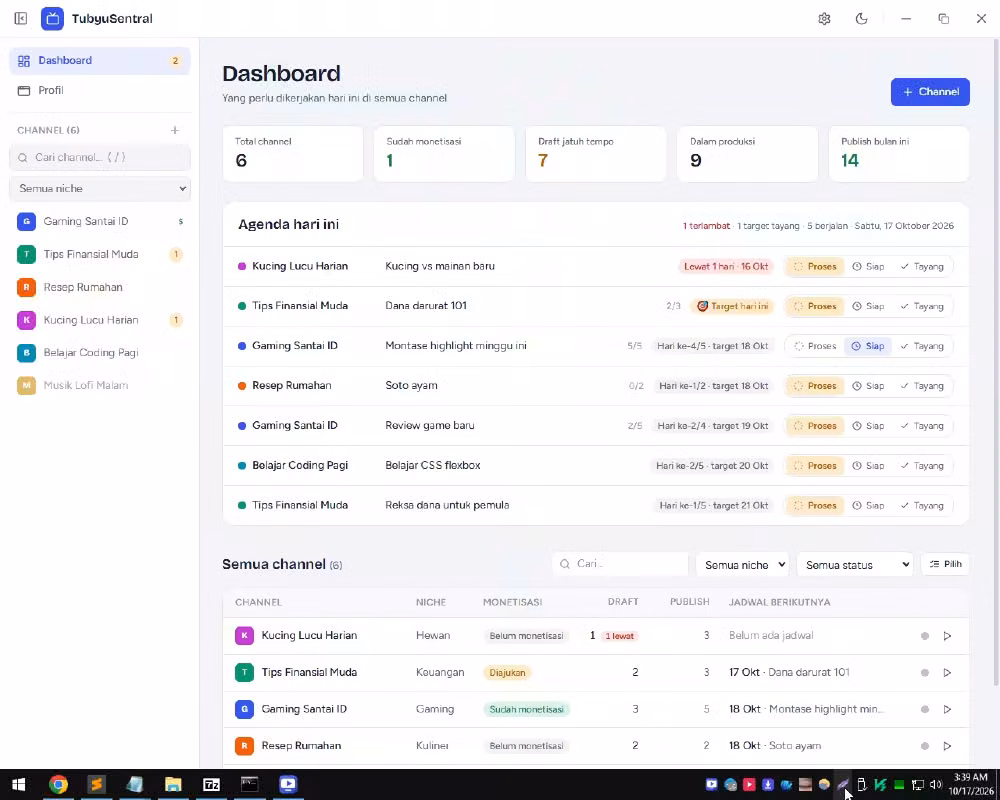Open Publish bulan ini stat card

(x=899, y=154)
